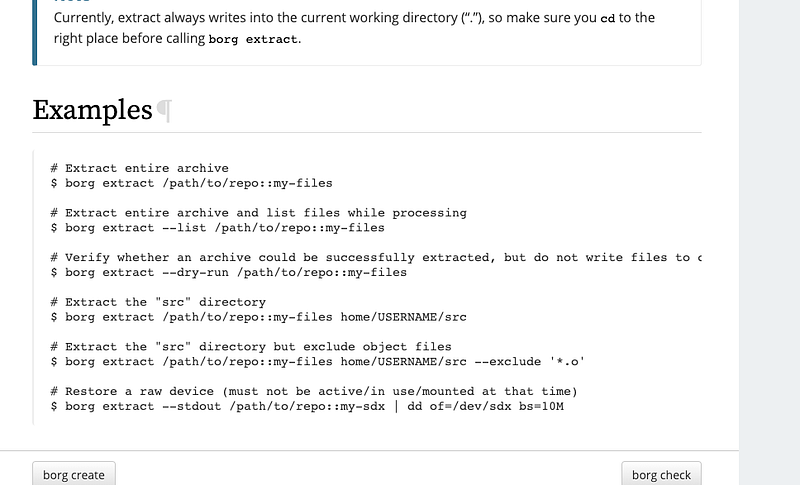Click the Examples heading permalink pilcrow icon
800x485 pixels.
click(164, 110)
